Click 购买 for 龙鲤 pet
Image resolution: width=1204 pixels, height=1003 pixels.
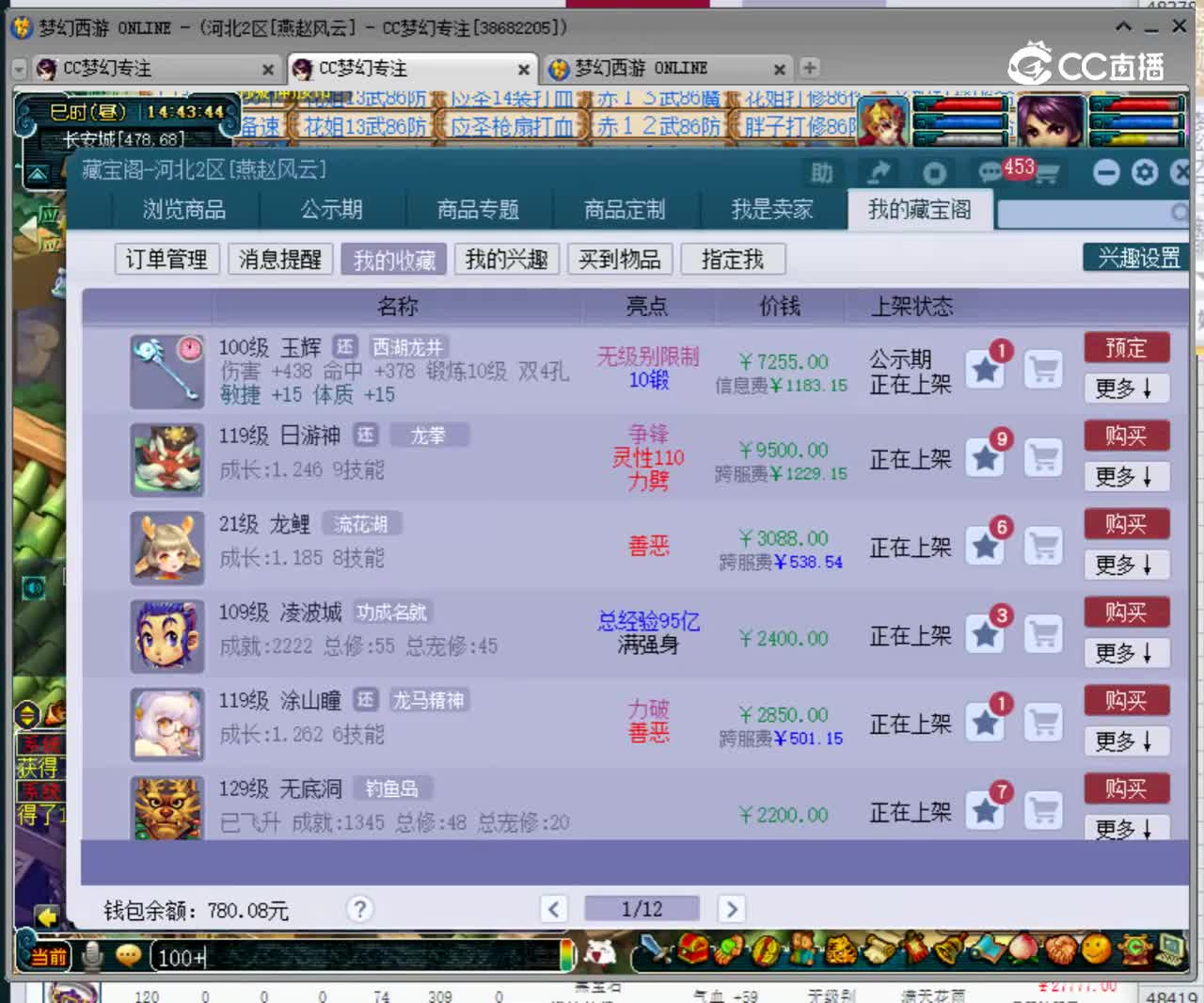[1126, 523]
